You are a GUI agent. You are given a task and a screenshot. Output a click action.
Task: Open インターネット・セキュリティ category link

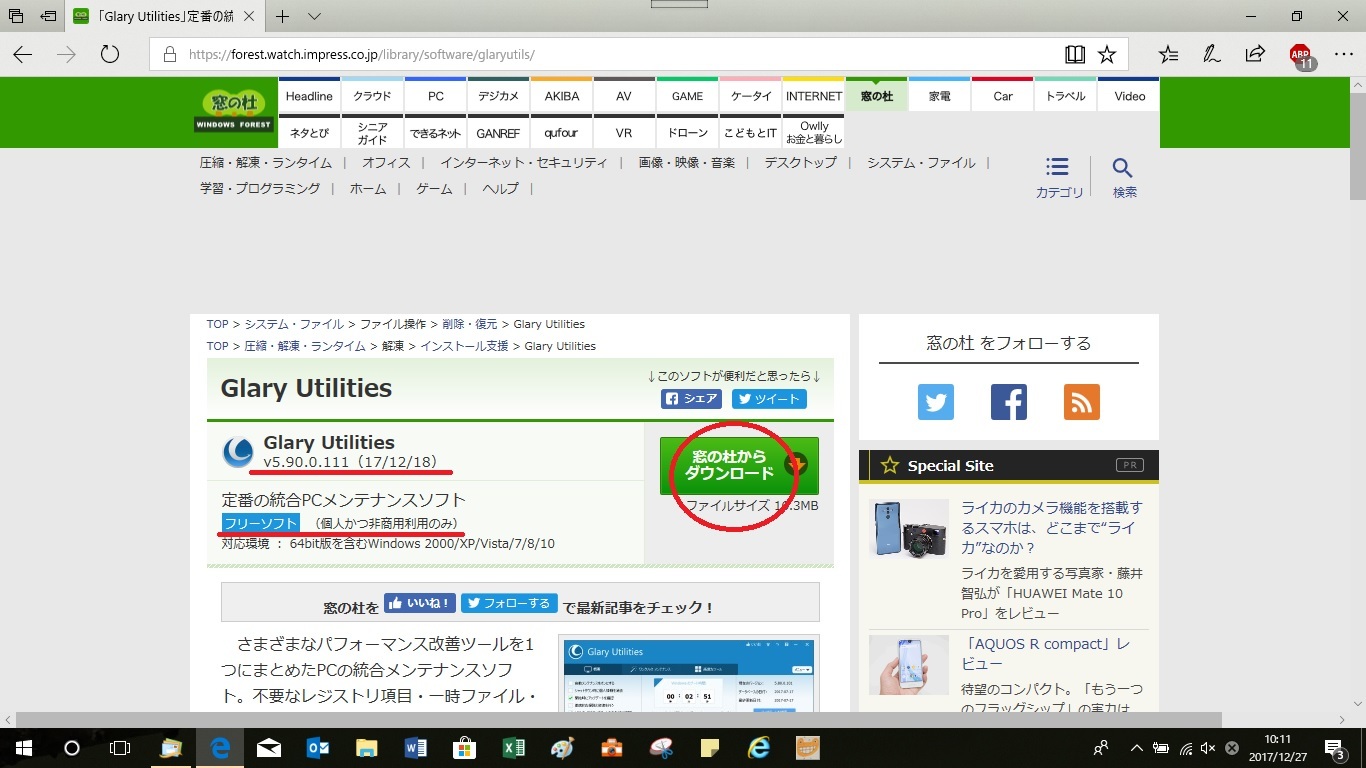tap(524, 162)
